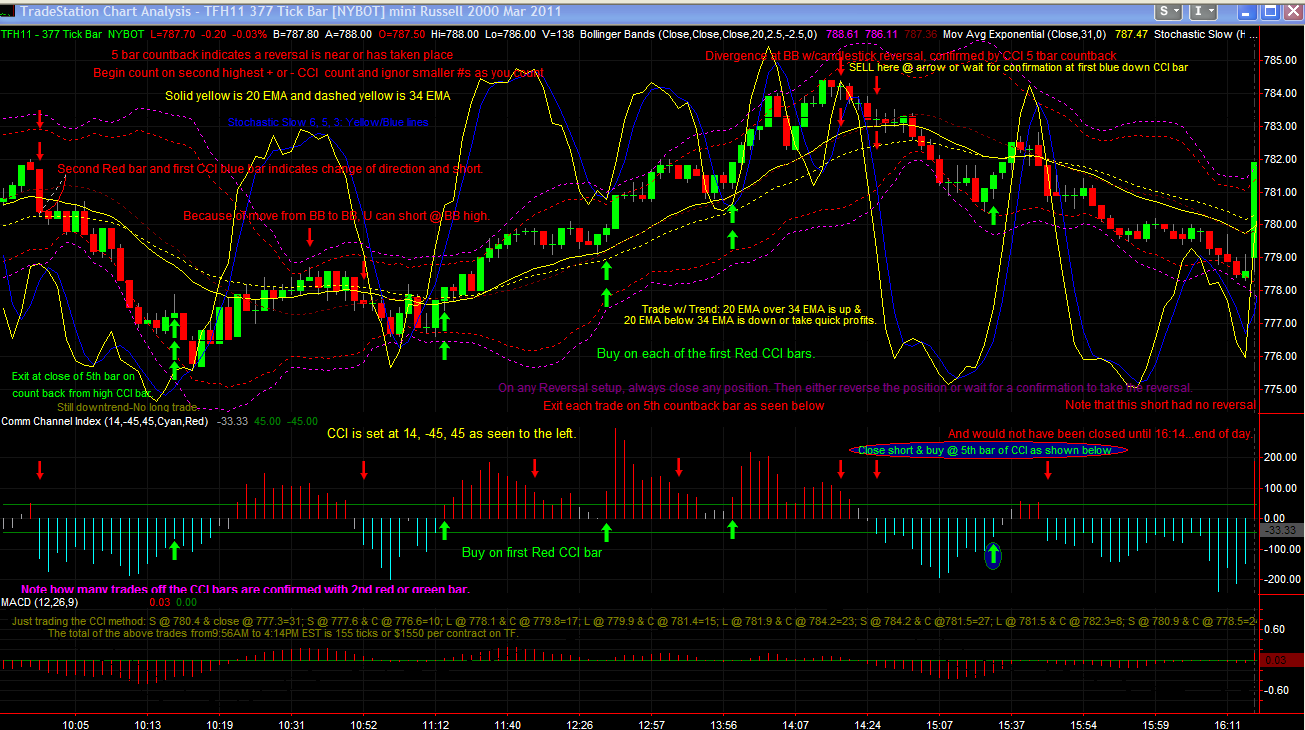The width and height of the screenshot is (1305, 730).
Task: Select the 'Just trading the CCI method' summary line
Action: point(634,621)
